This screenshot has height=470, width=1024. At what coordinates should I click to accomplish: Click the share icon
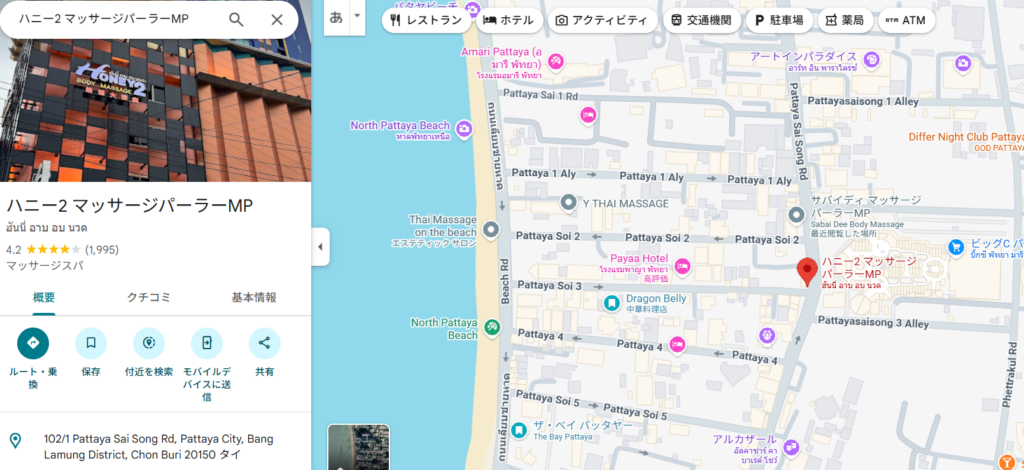pyautogui.click(x=265, y=343)
